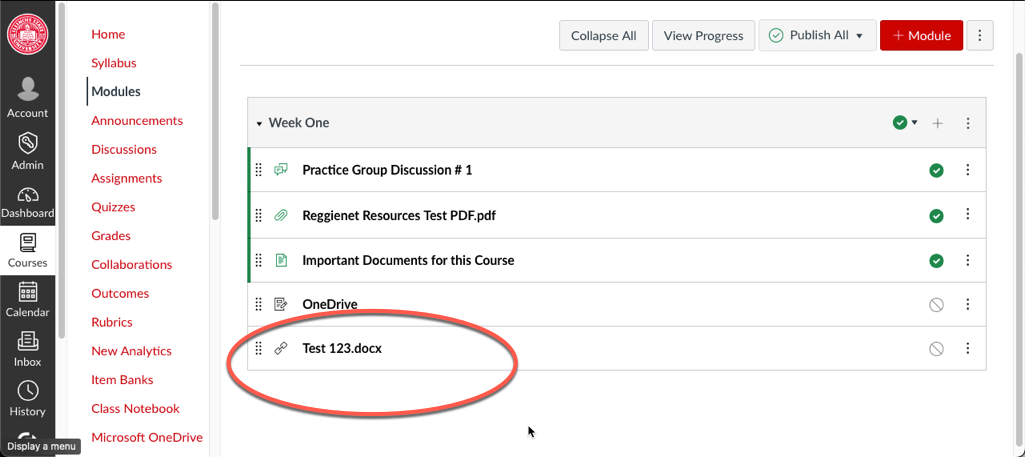Click the Collapse All button
Image resolution: width=1025 pixels, height=457 pixels.
(x=603, y=36)
